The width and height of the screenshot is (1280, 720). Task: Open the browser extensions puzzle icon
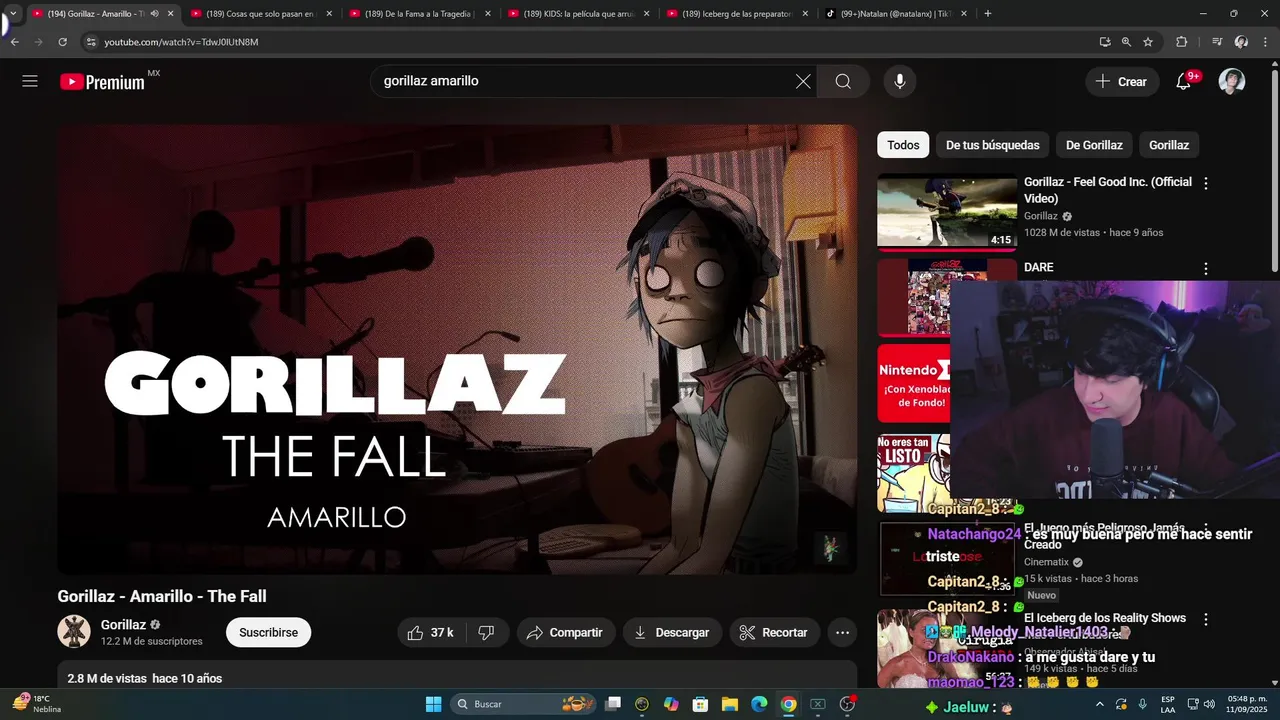tap(1181, 42)
